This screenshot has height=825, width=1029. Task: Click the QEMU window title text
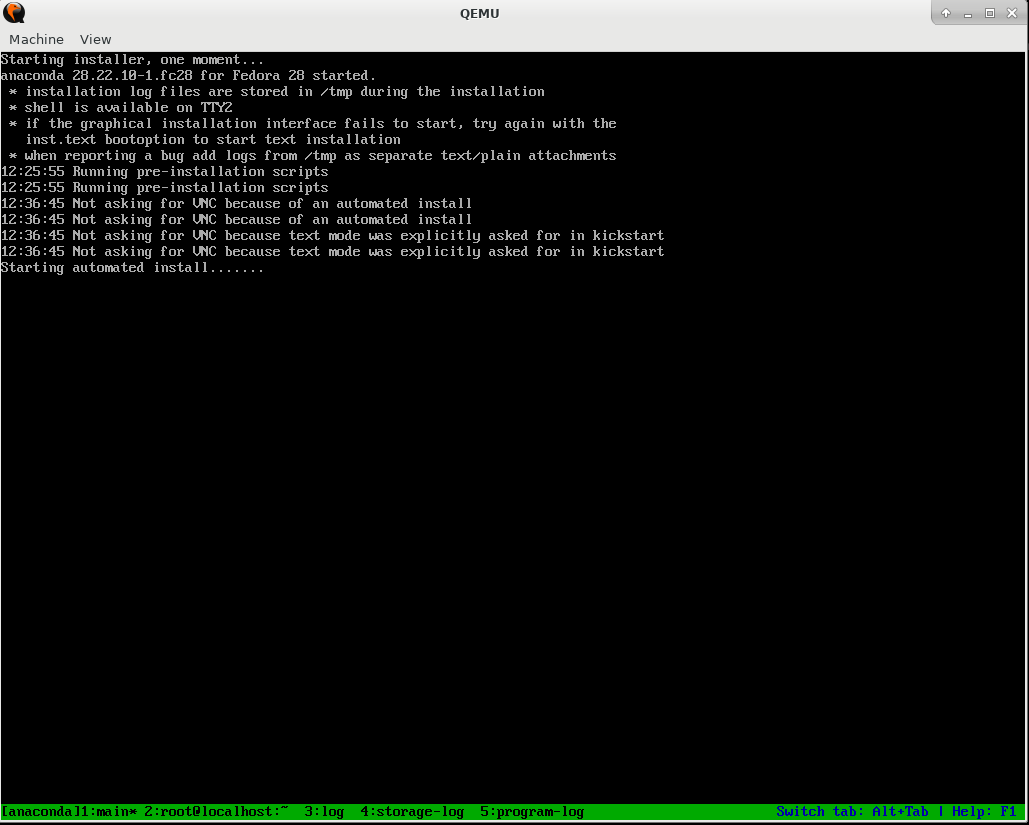point(480,13)
